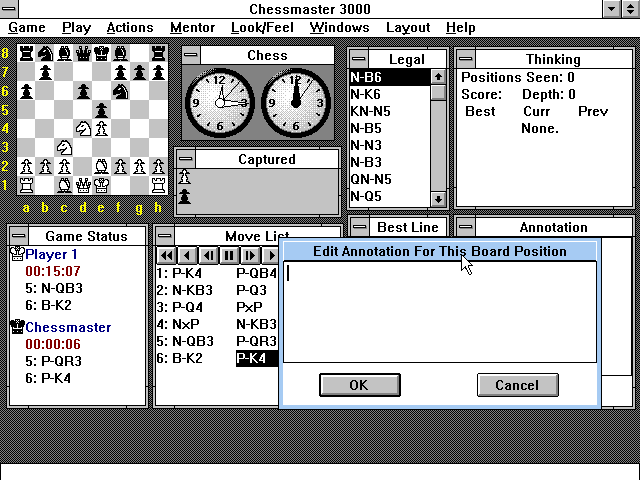This screenshot has width=640, height=480.
Task: Click the black queen on d8
Action: (x=83, y=53)
